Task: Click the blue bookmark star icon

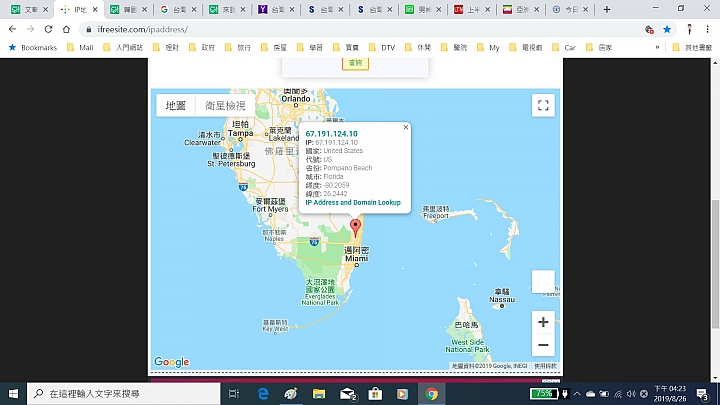Action: (667, 29)
